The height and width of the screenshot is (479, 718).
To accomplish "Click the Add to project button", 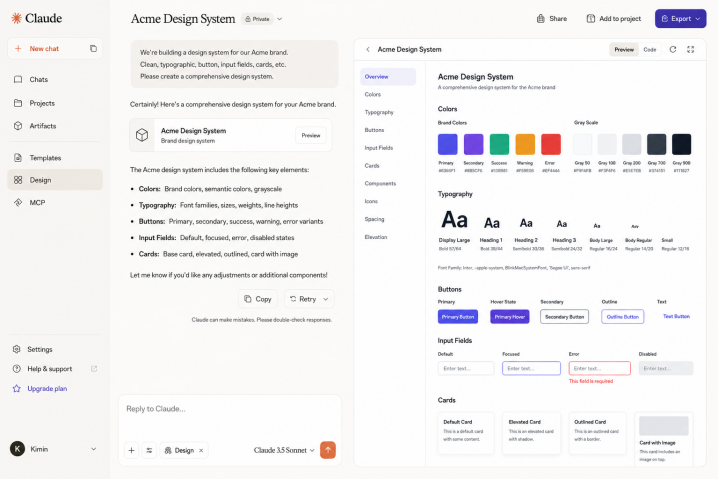I will (x=614, y=19).
